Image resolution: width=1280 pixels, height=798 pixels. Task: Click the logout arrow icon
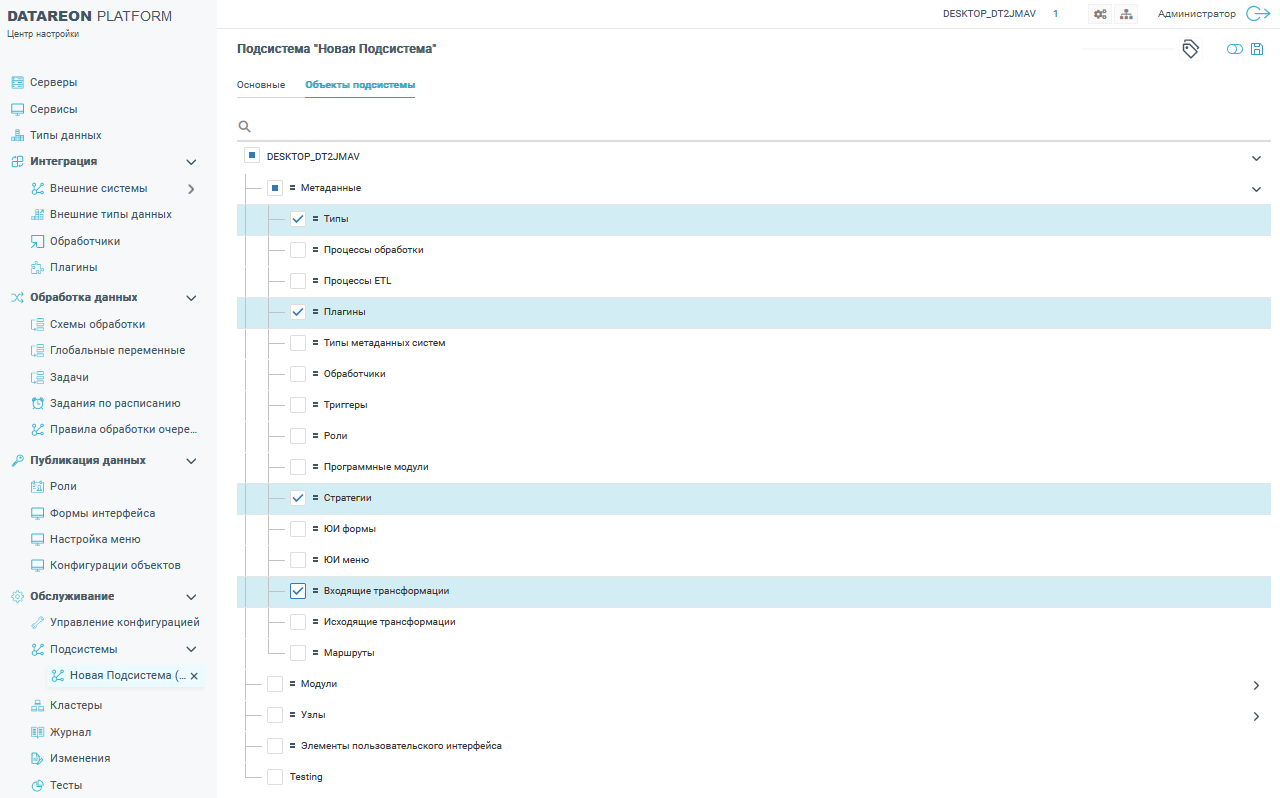click(x=1256, y=14)
